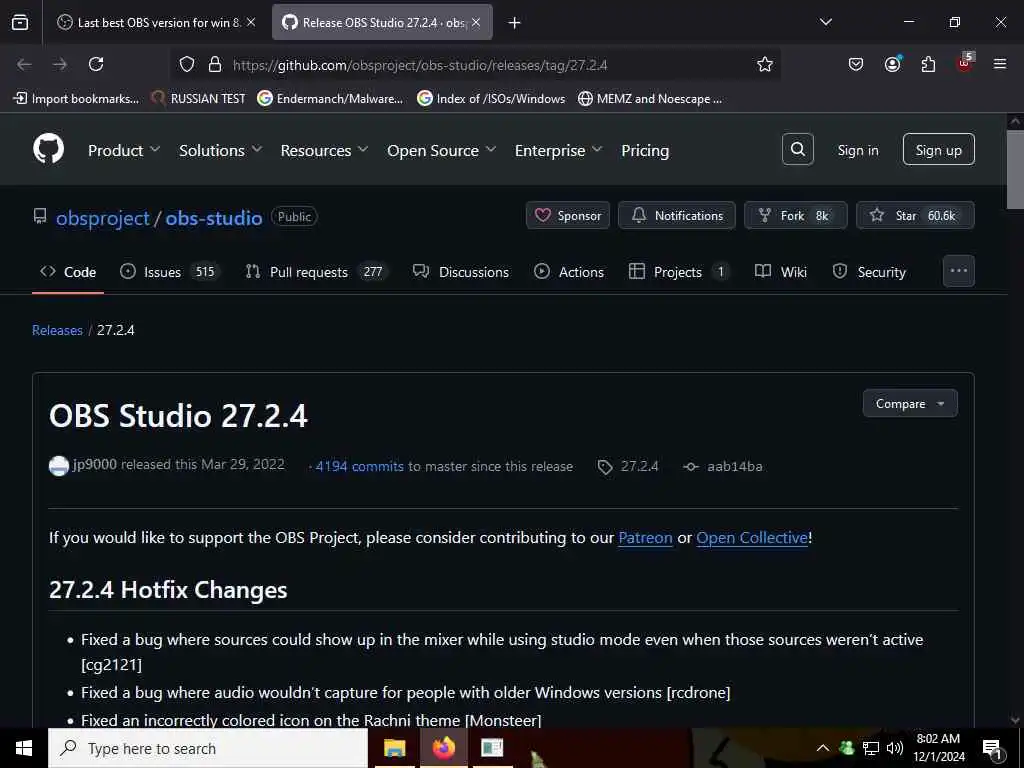Open the Pull requests tab

pyautogui.click(x=317, y=272)
